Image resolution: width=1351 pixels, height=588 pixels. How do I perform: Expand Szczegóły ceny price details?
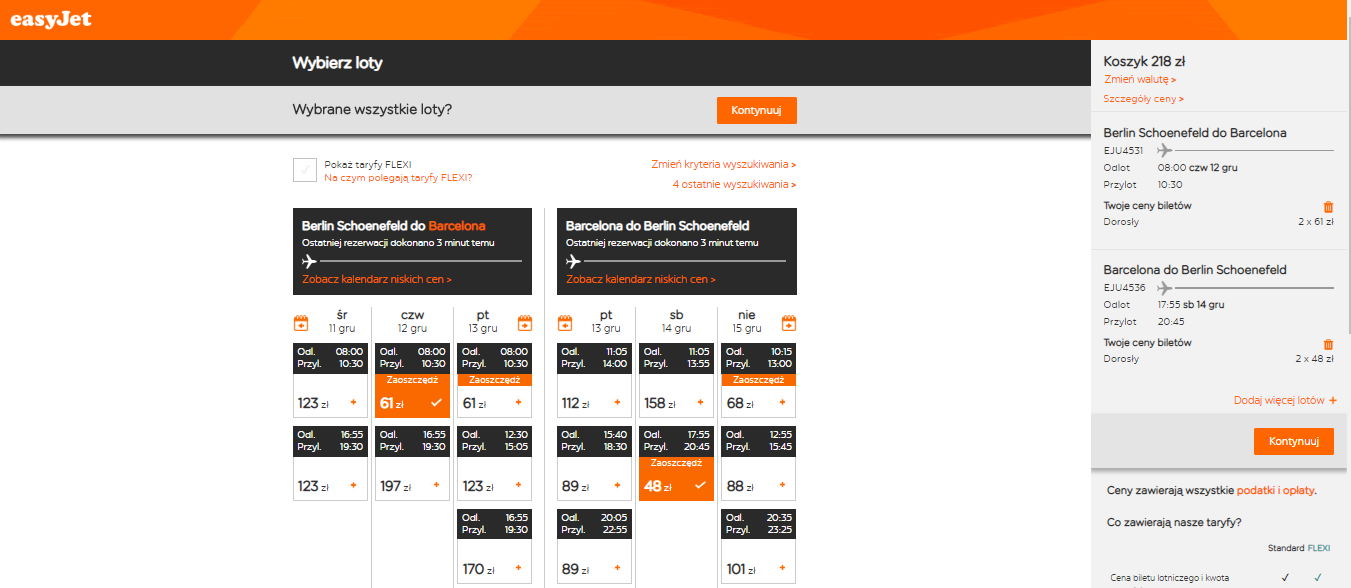click(1143, 99)
